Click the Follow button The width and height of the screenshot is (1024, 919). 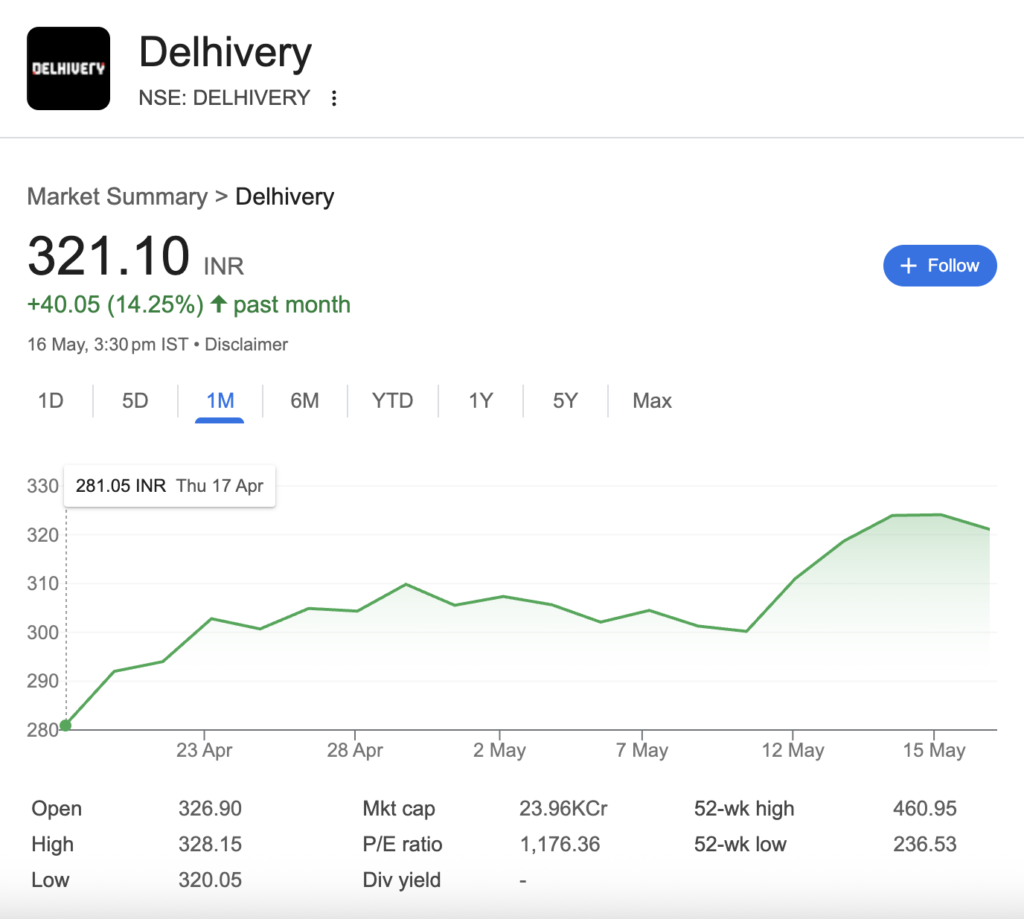pos(940,266)
